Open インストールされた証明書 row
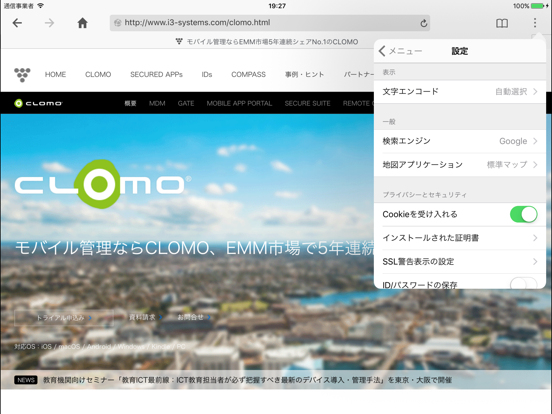This screenshot has width=552, height=414. tap(460, 238)
